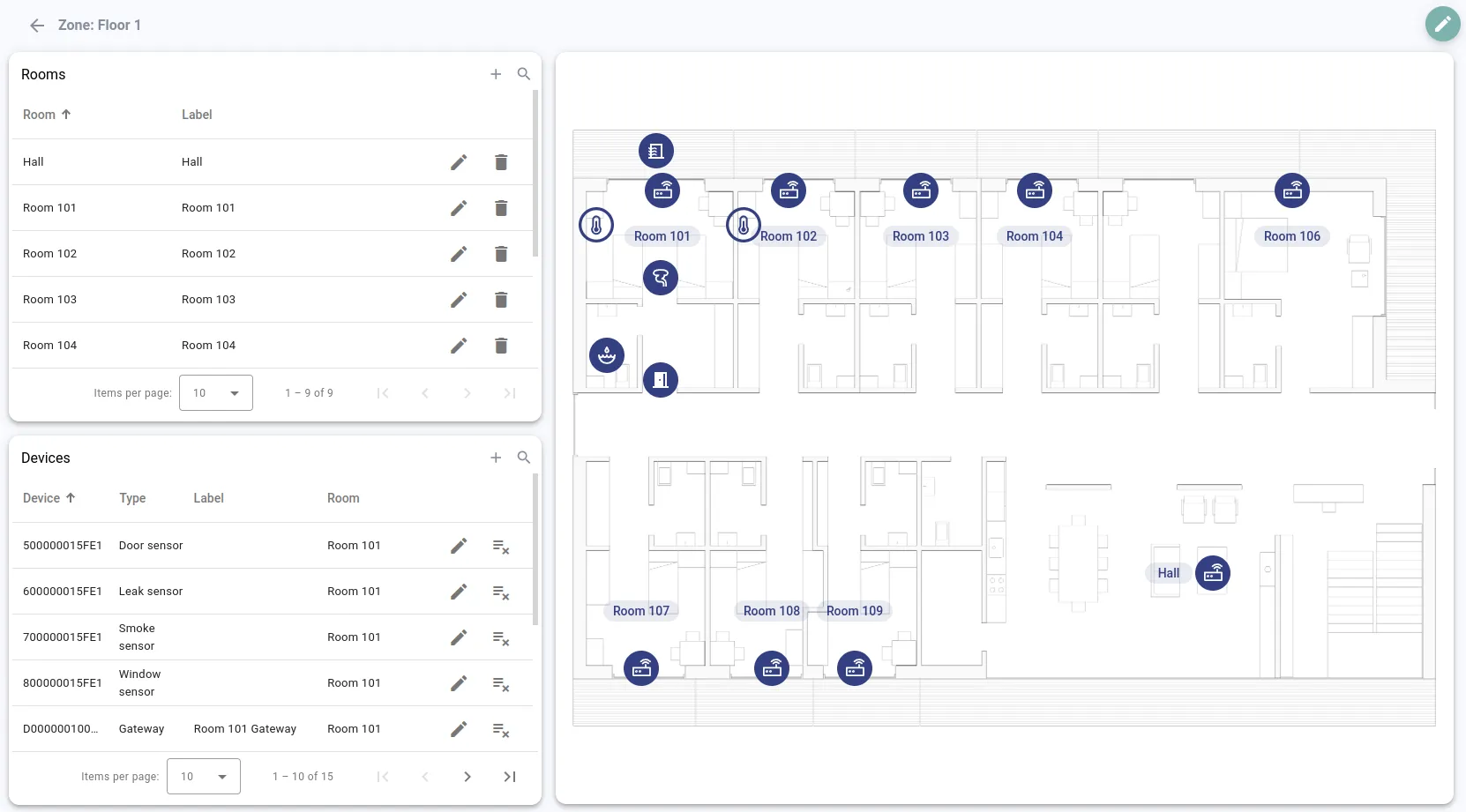The height and width of the screenshot is (812, 1466).
Task: Edit the Hall room entry
Action: coord(459,162)
